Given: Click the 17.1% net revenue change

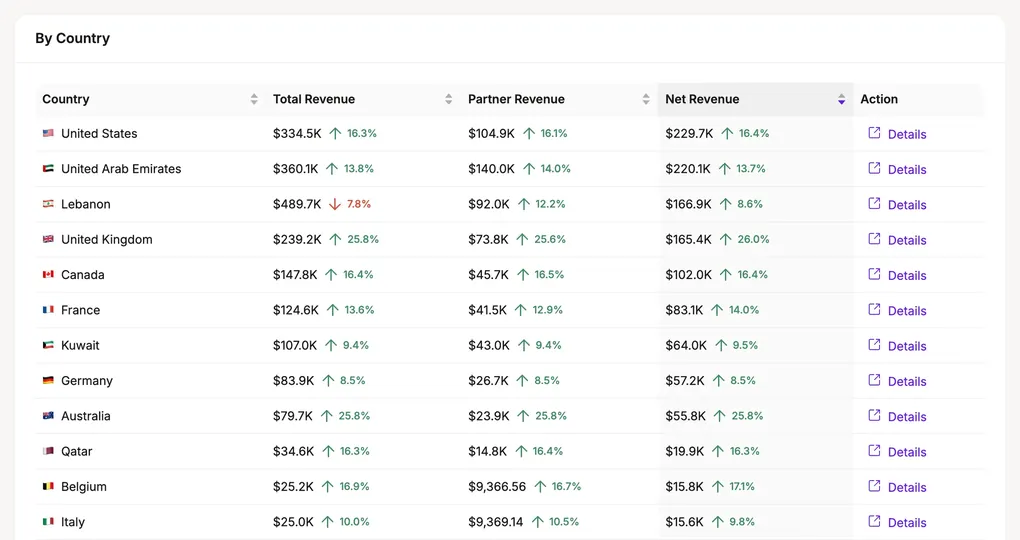Looking at the screenshot, I should pos(742,486).
